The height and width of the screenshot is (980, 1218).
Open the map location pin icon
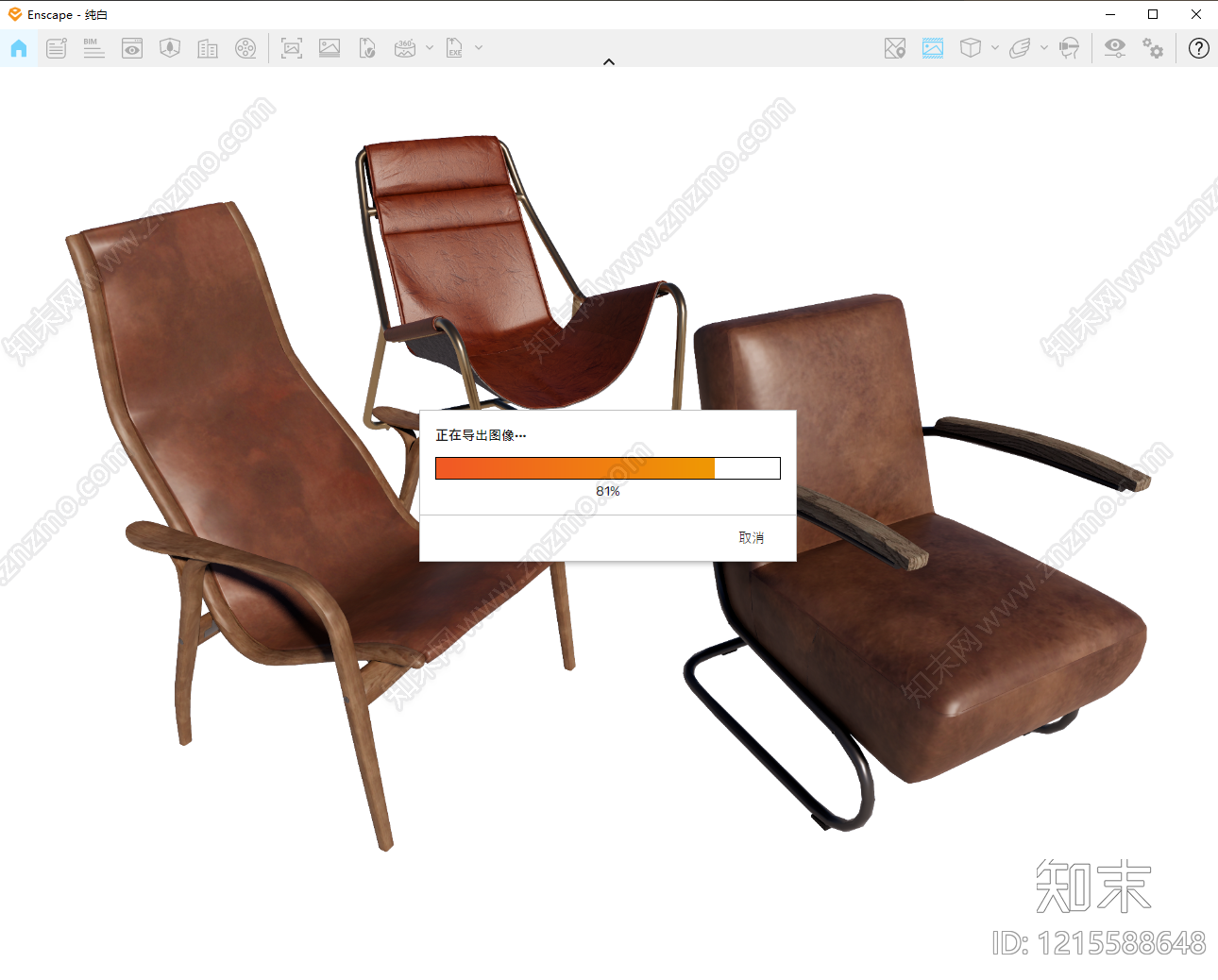click(x=895, y=48)
